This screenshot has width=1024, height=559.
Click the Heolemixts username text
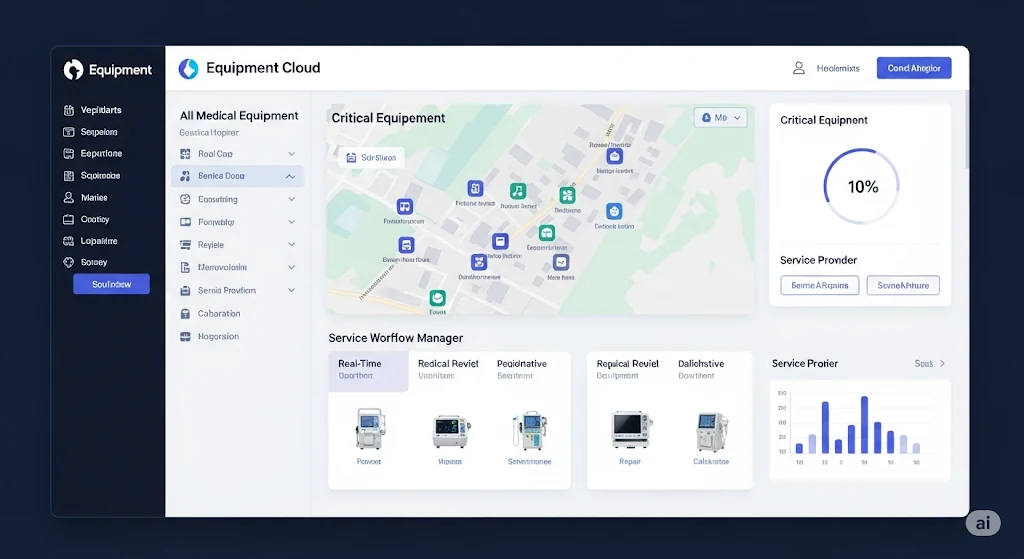pos(838,68)
